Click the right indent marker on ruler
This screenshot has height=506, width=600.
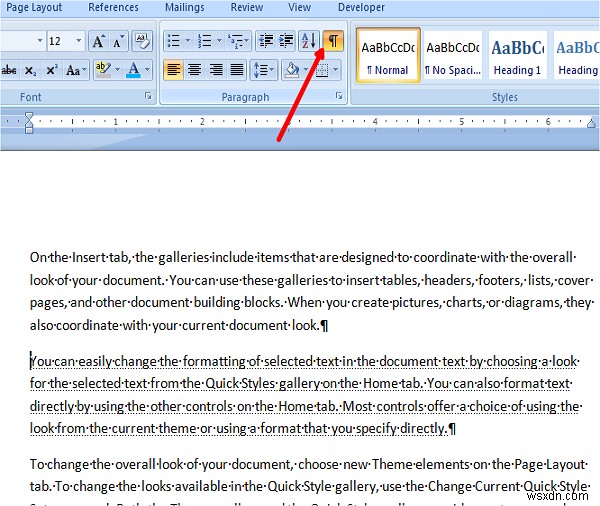click(591, 123)
